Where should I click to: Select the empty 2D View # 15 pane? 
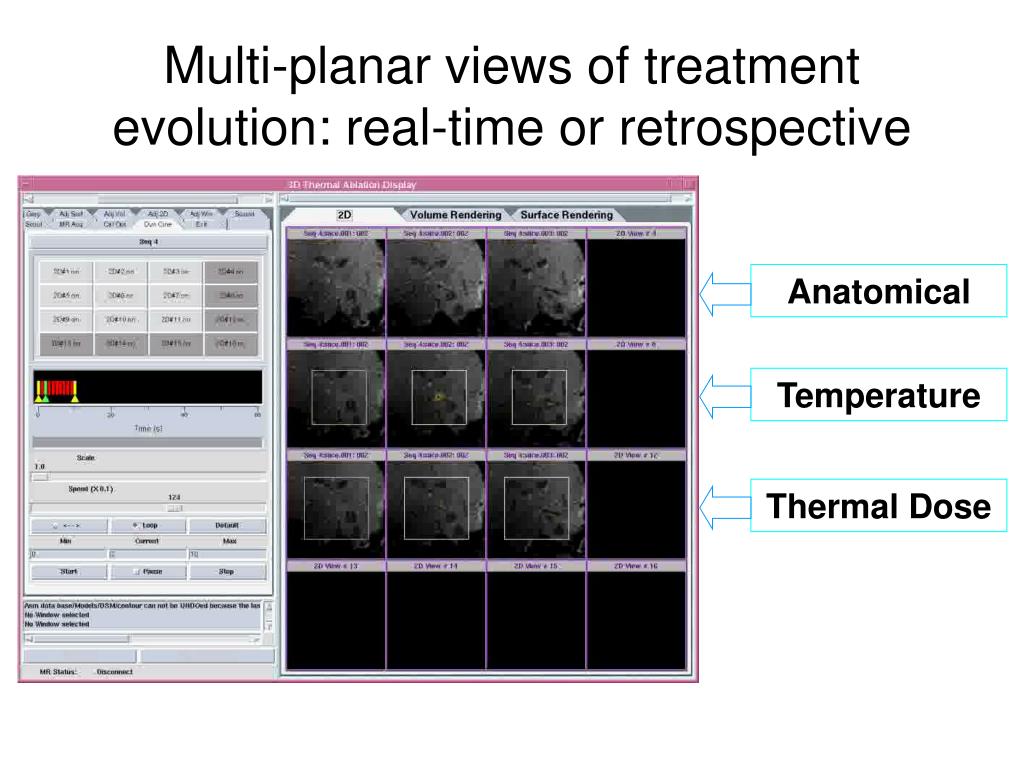tap(536, 620)
